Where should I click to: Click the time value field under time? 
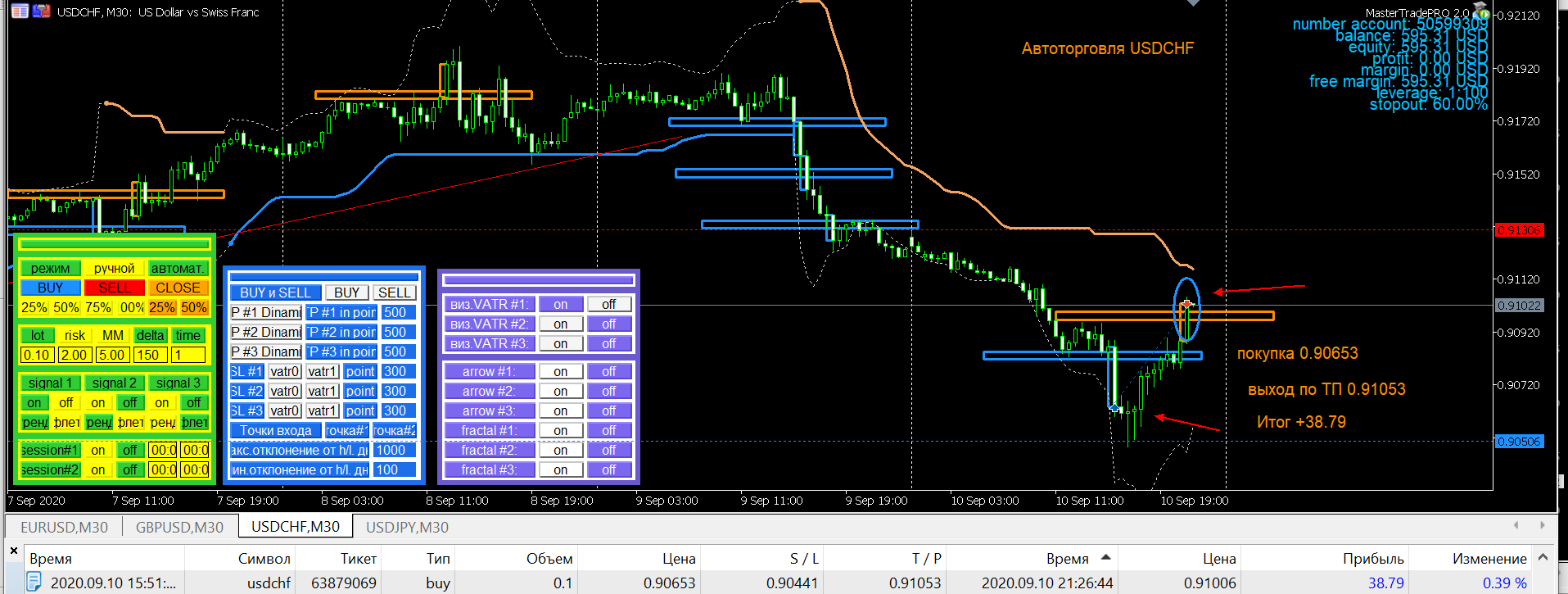point(188,355)
